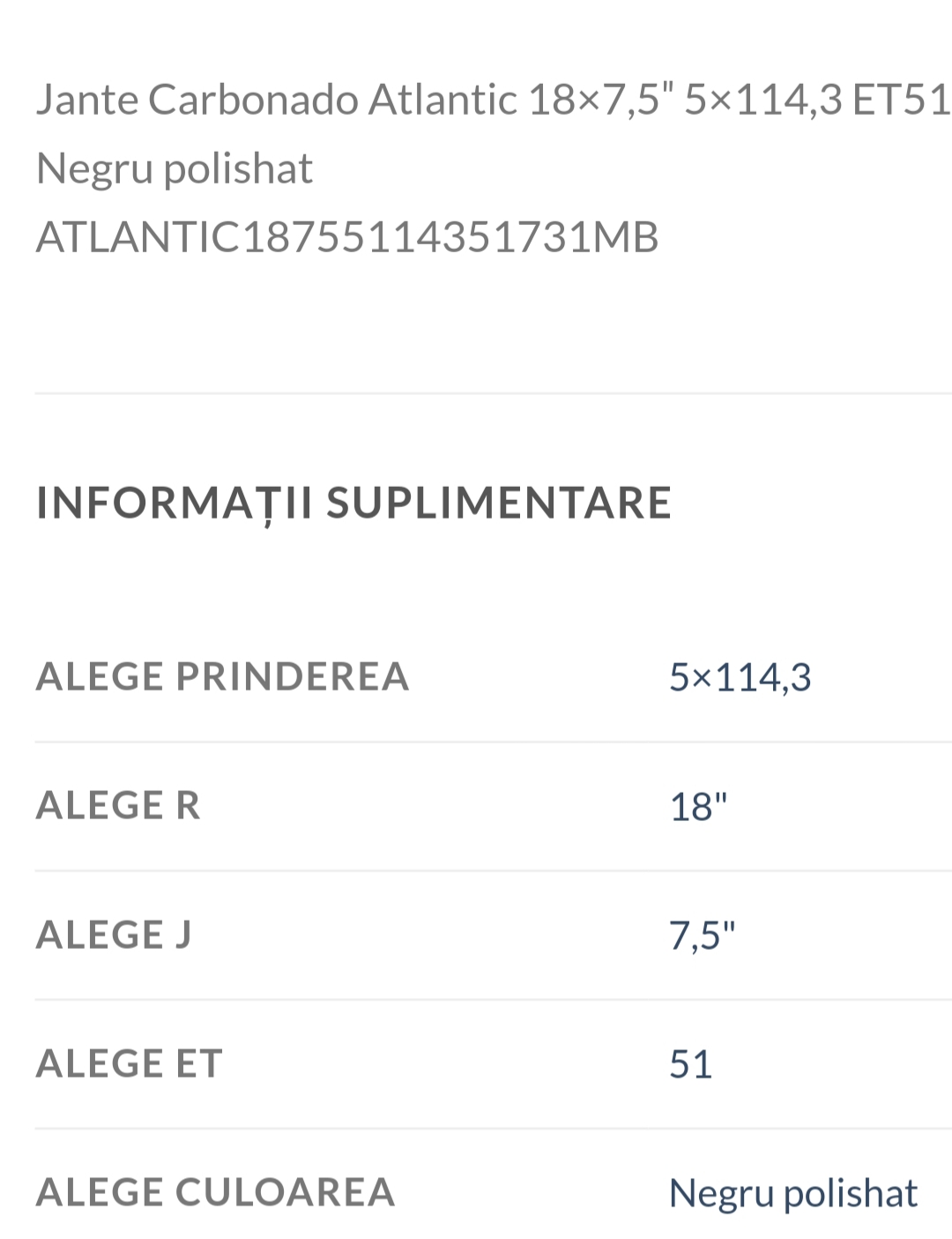Open the 7,5" width value
This screenshot has width=952, height=1239.
pyautogui.click(x=702, y=935)
